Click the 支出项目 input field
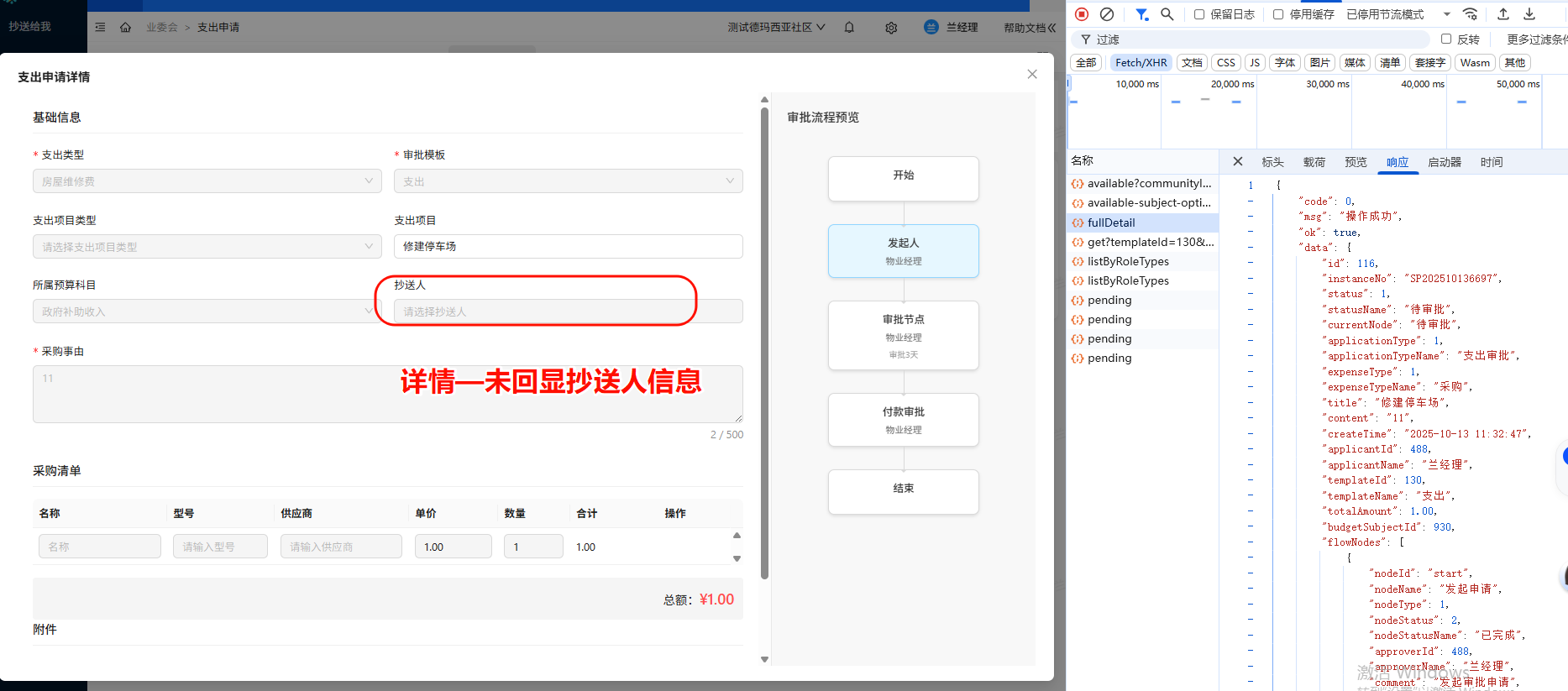 [x=569, y=246]
